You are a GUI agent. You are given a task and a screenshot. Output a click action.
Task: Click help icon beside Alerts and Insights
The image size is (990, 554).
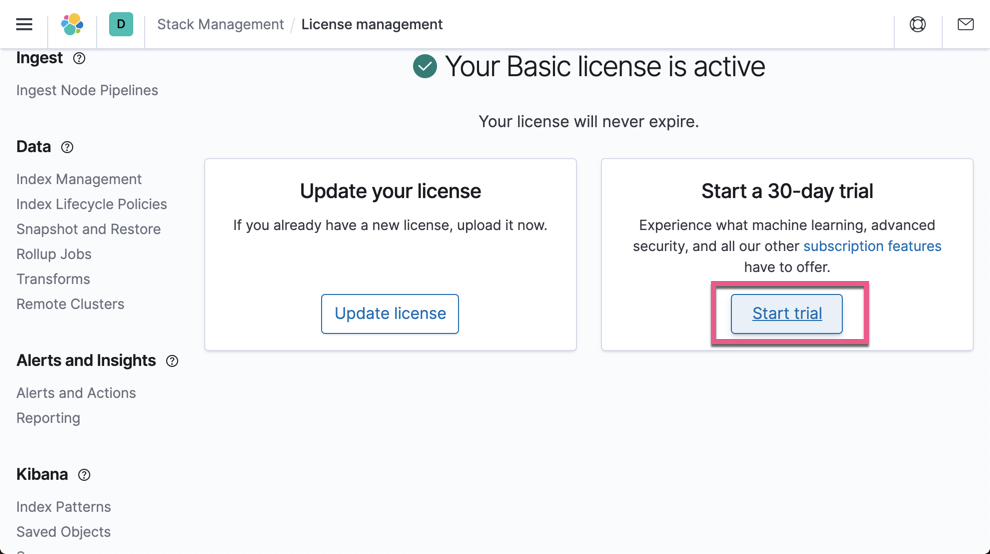coord(172,361)
